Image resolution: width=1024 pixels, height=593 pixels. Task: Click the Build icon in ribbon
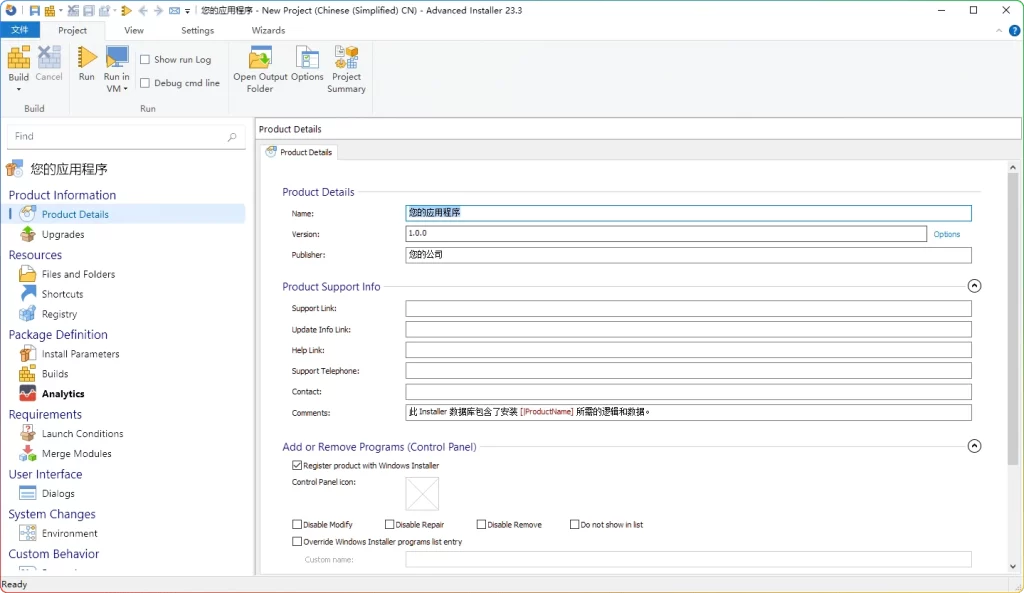(x=19, y=58)
